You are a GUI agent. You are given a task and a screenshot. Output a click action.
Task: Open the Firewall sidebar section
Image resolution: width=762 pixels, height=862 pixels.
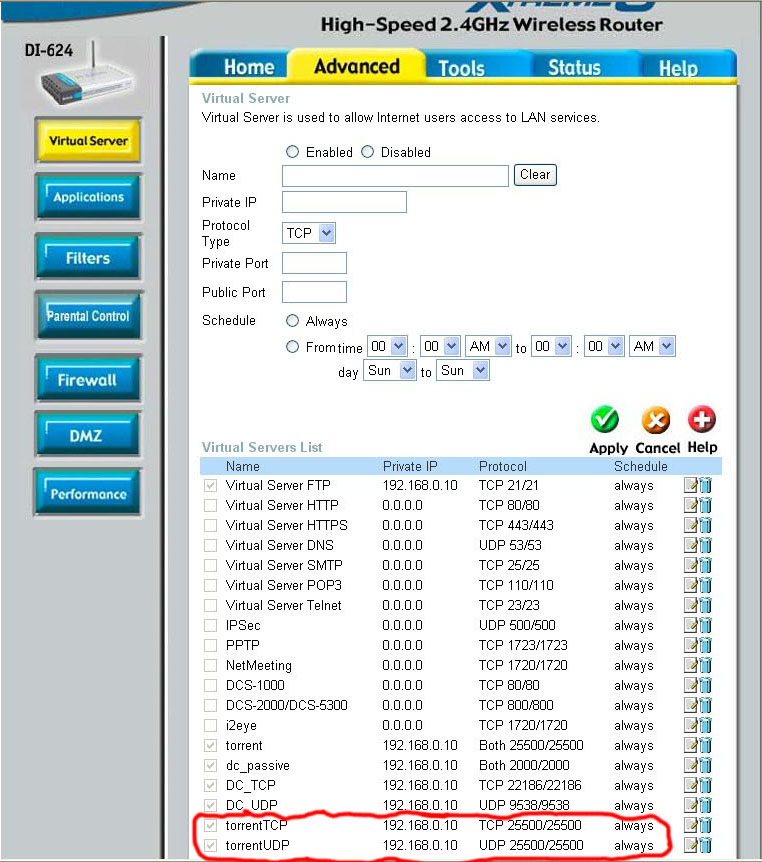(88, 379)
